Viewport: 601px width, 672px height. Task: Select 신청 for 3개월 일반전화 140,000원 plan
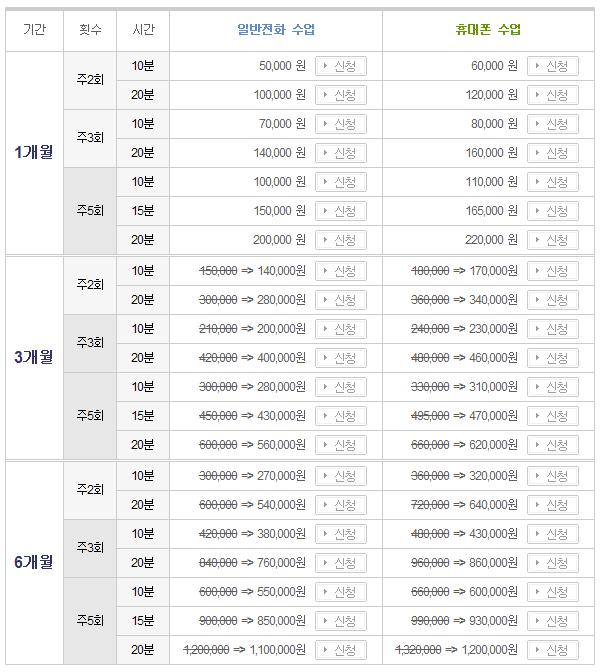pyautogui.click(x=341, y=271)
